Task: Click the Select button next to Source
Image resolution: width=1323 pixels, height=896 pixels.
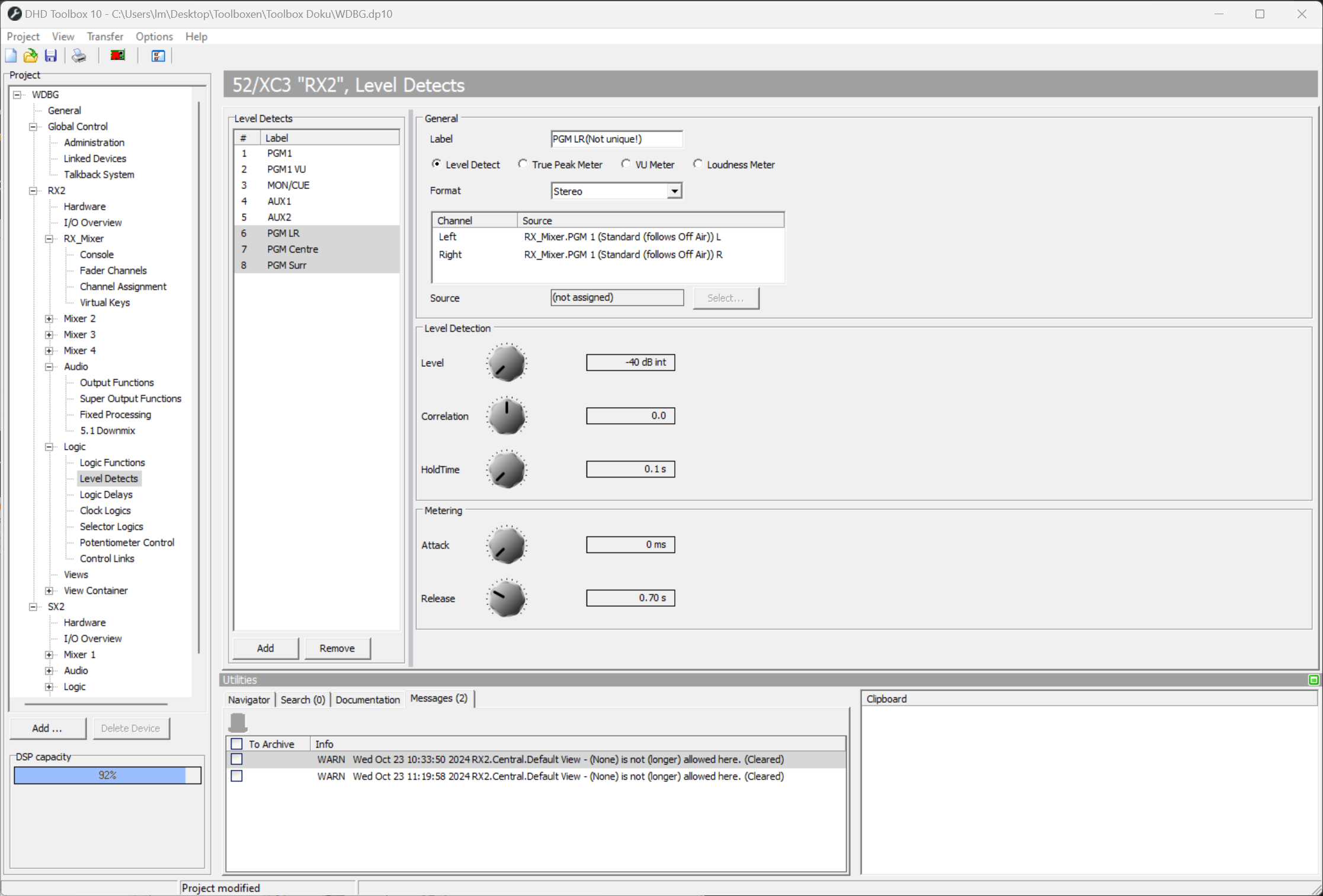Action: (x=726, y=298)
